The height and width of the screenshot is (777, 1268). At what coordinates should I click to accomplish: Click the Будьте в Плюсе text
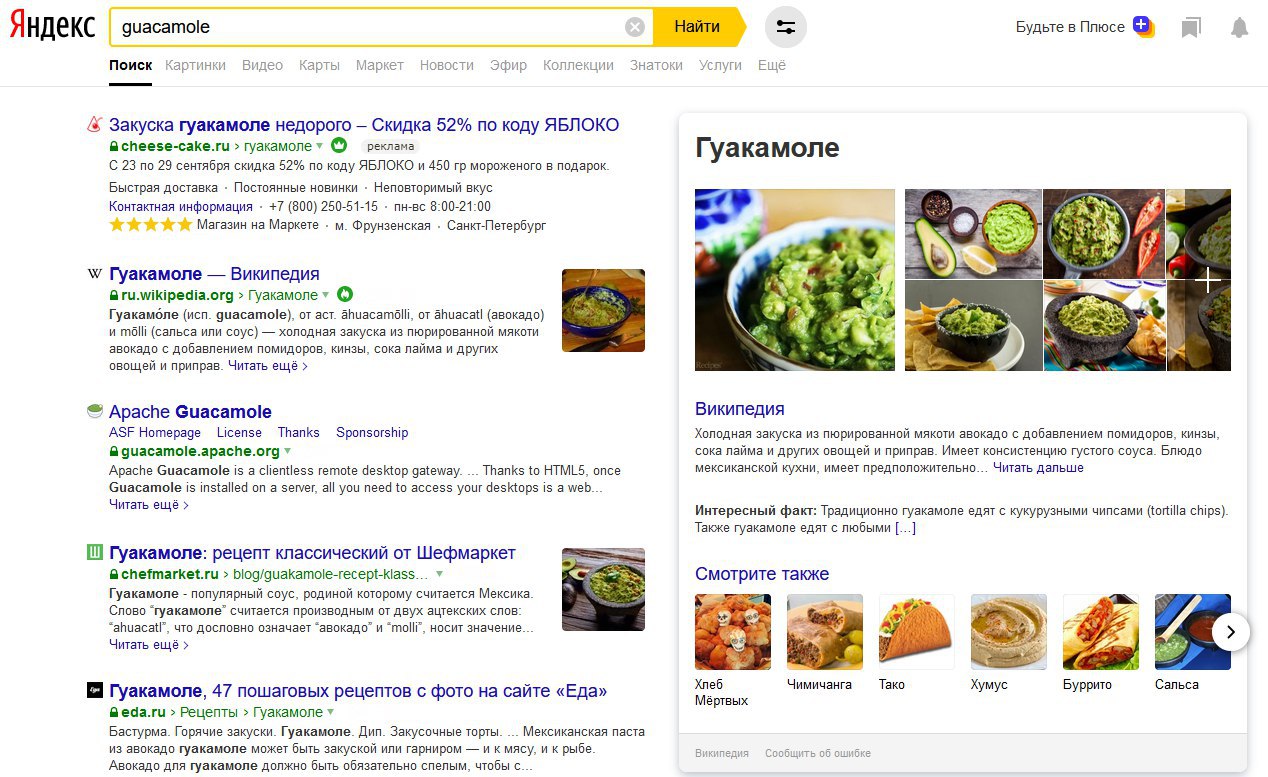coord(1070,27)
